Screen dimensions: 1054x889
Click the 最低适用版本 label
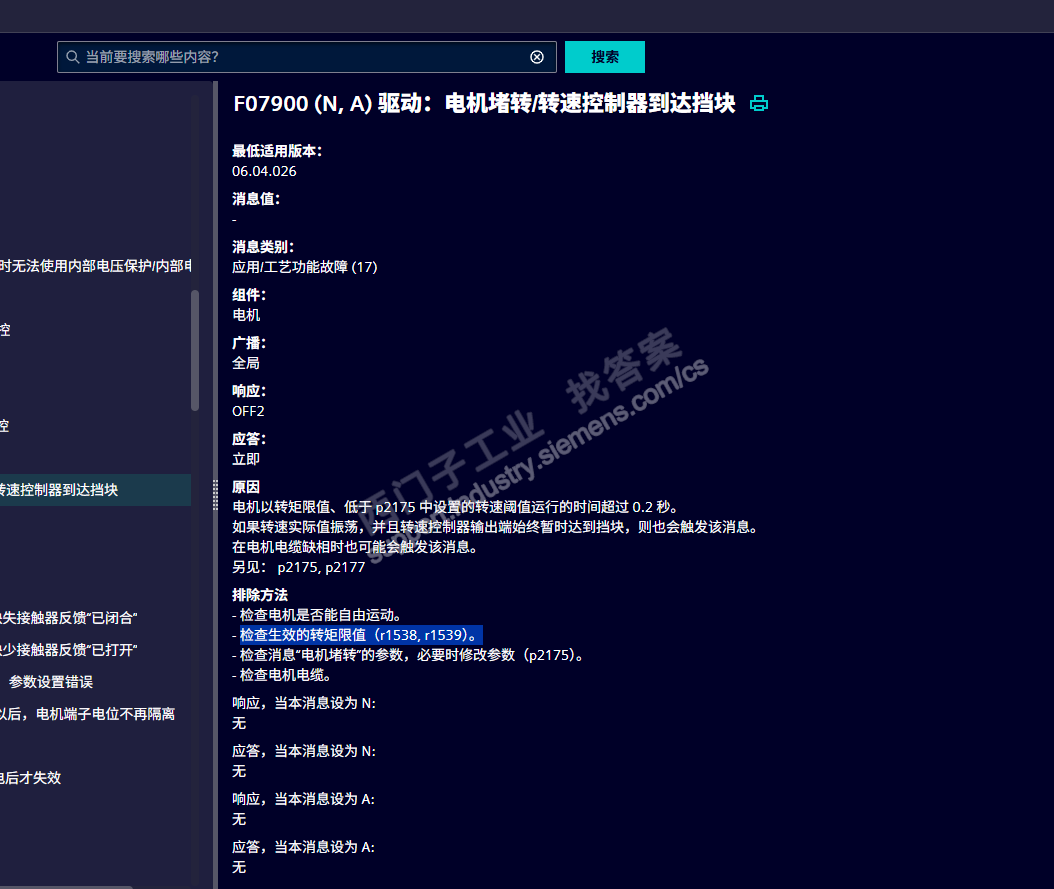click(277, 151)
